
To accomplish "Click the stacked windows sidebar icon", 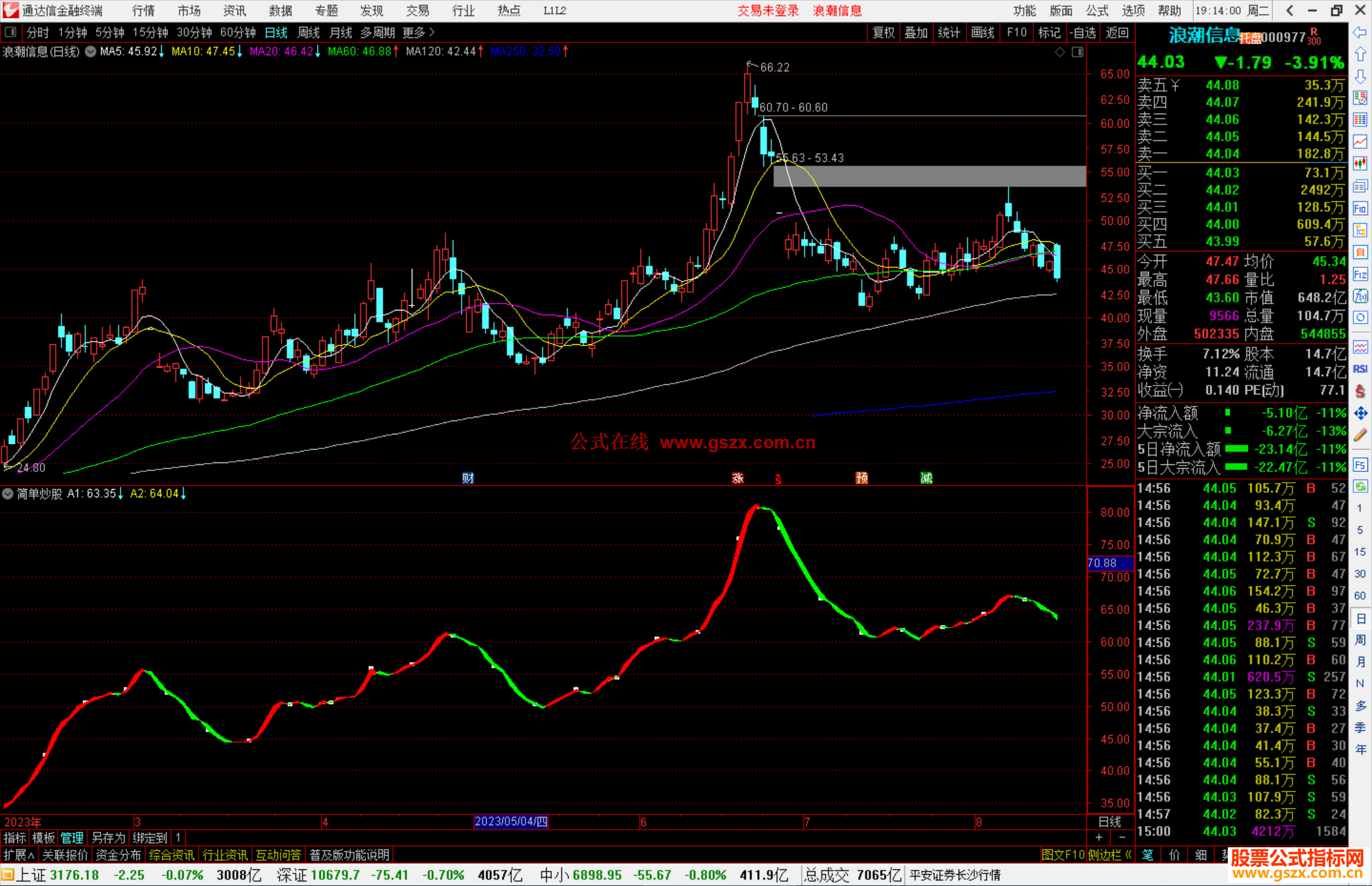I will tap(1360, 186).
